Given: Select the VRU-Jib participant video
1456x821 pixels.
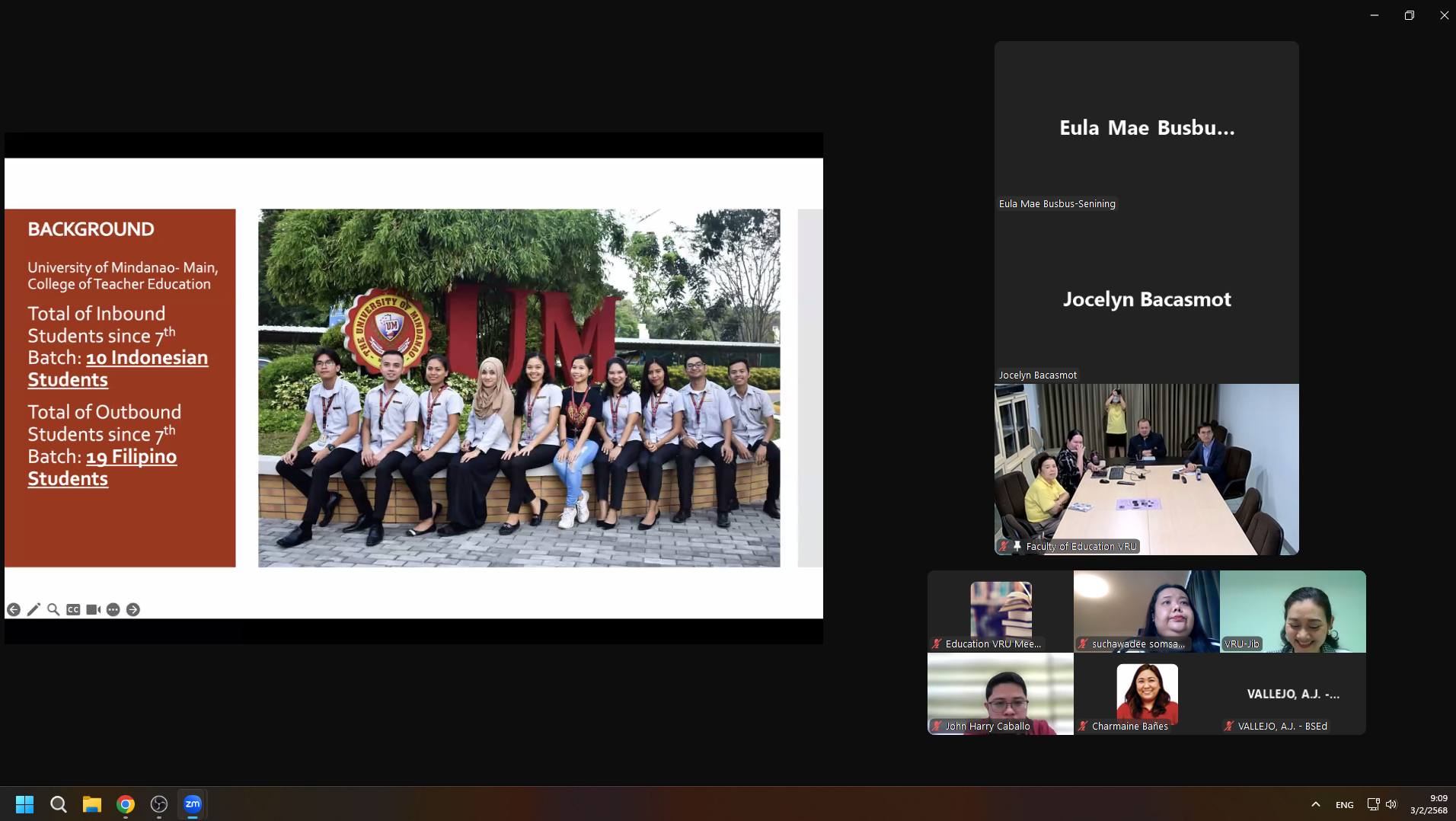Looking at the screenshot, I should click(x=1292, y=611).
